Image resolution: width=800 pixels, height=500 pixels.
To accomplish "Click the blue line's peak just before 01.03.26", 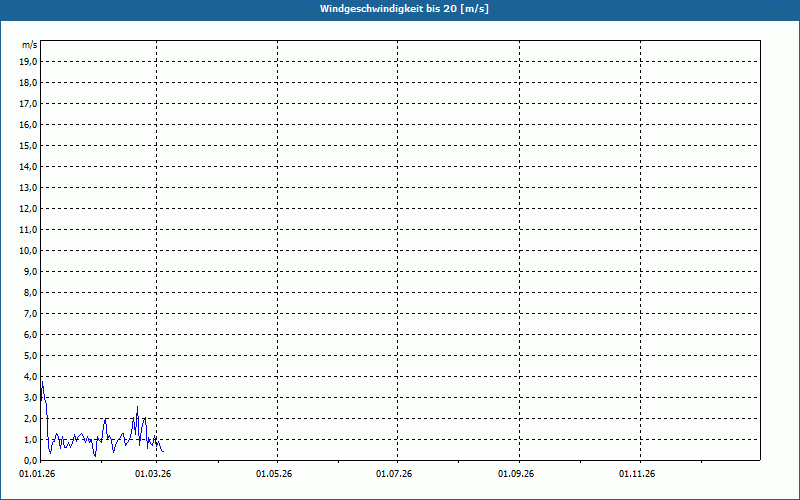I will (x=137, y=407).
